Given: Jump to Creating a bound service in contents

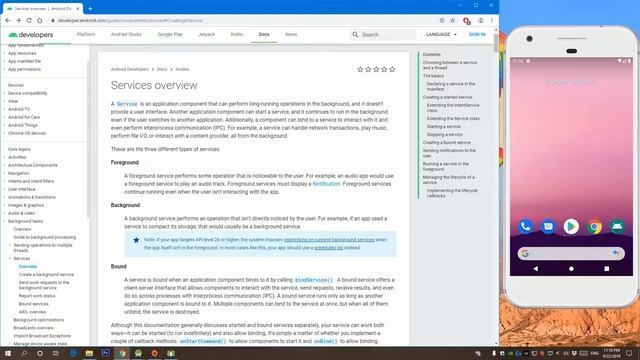Looking at the screenshot, I should pos(447,142).
